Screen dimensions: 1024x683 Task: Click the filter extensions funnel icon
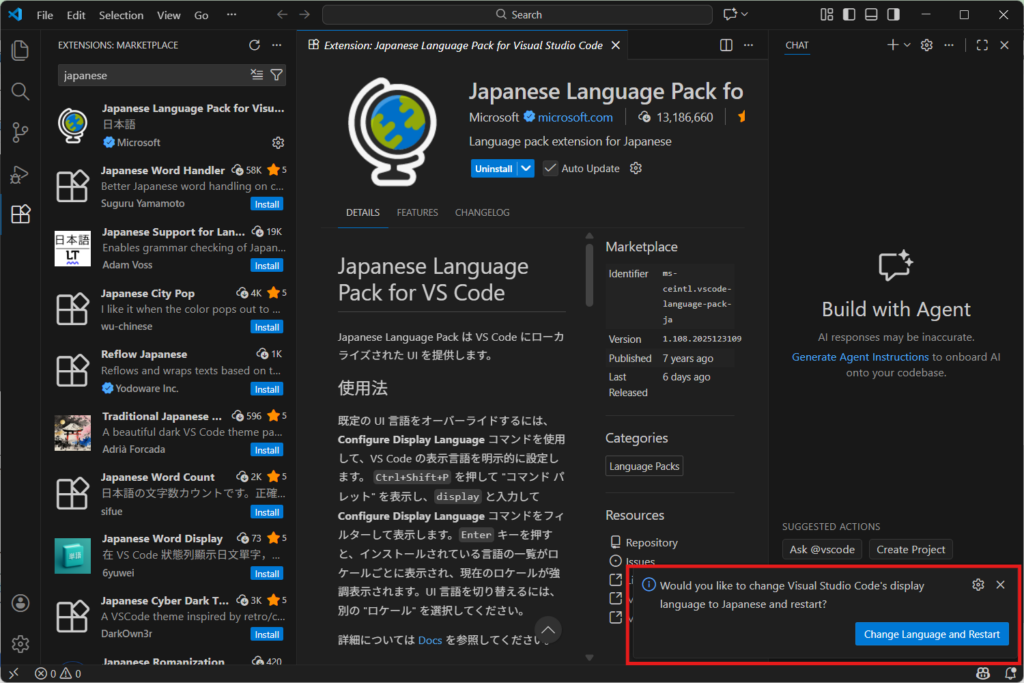tap(277, 75)
